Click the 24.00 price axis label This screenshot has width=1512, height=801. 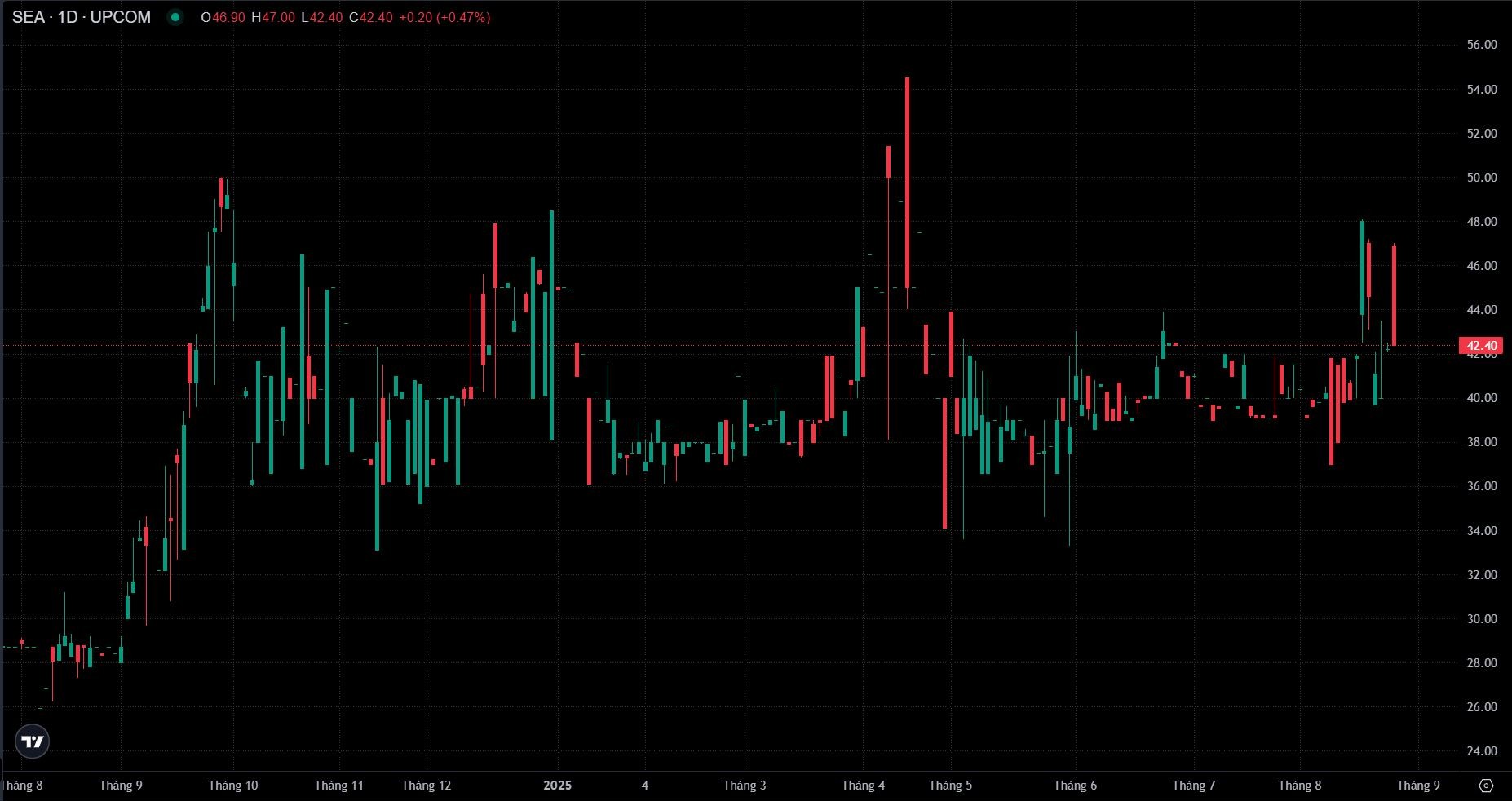(1481, 751)
